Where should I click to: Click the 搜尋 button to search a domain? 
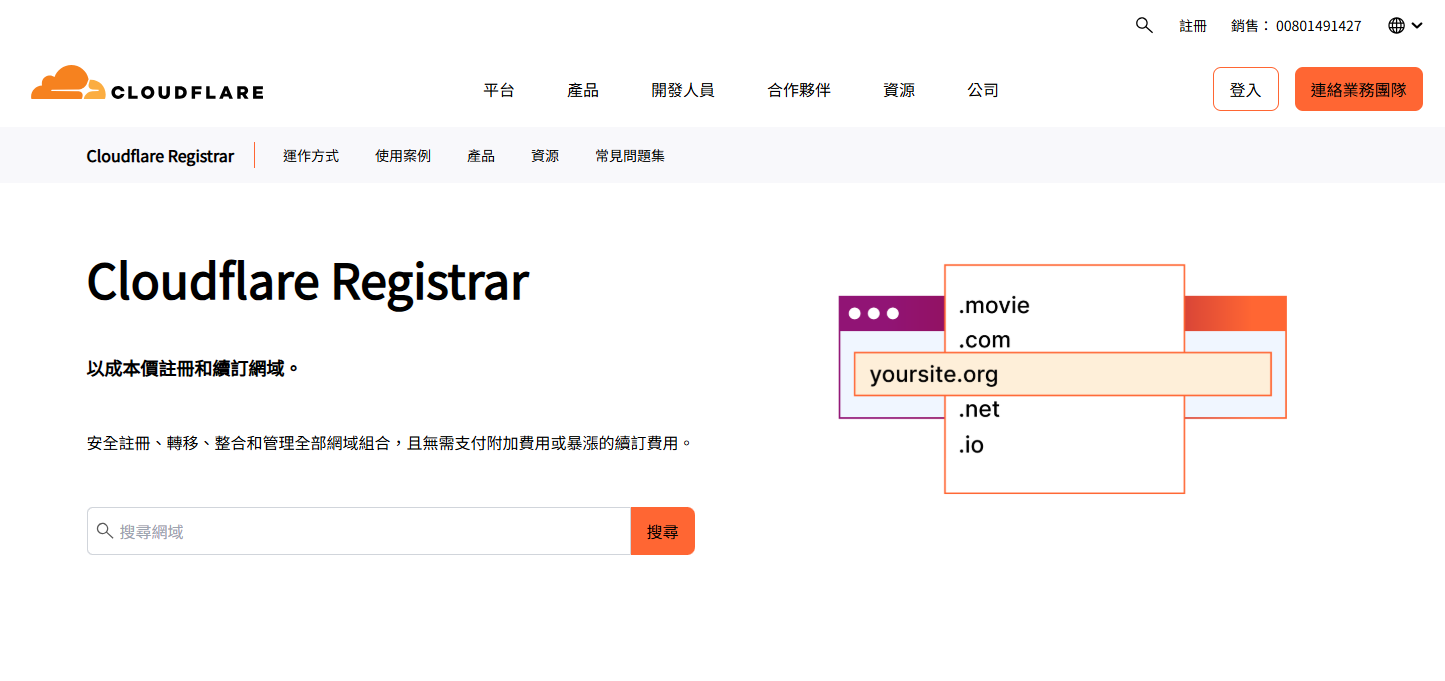coord(662,531)
